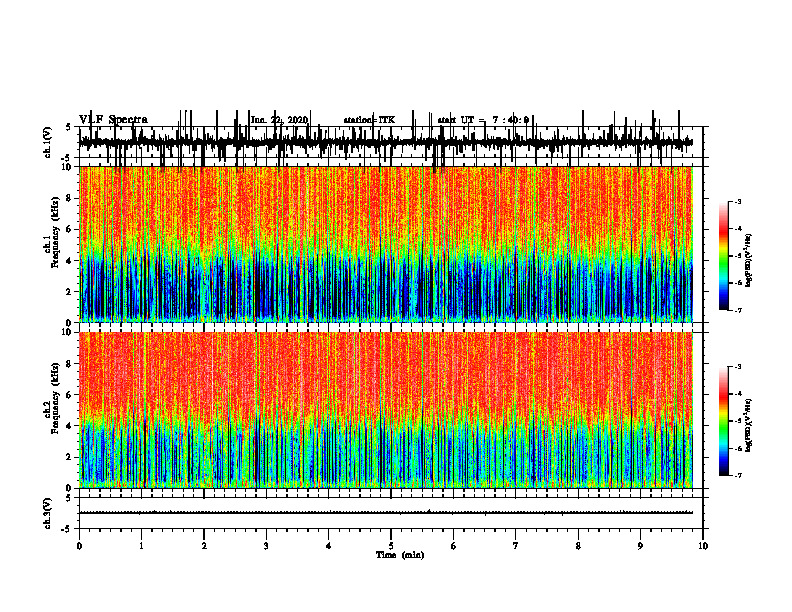The image size is (792, 612).
Task: Click the "6" kHz tick on ch.2 spectrogram
Action: coord(70,394)
